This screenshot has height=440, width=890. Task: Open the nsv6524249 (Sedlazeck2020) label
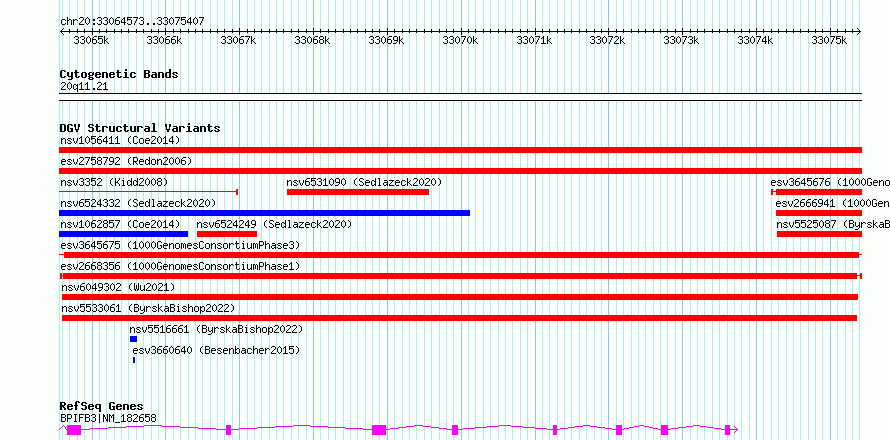[274, 224]
